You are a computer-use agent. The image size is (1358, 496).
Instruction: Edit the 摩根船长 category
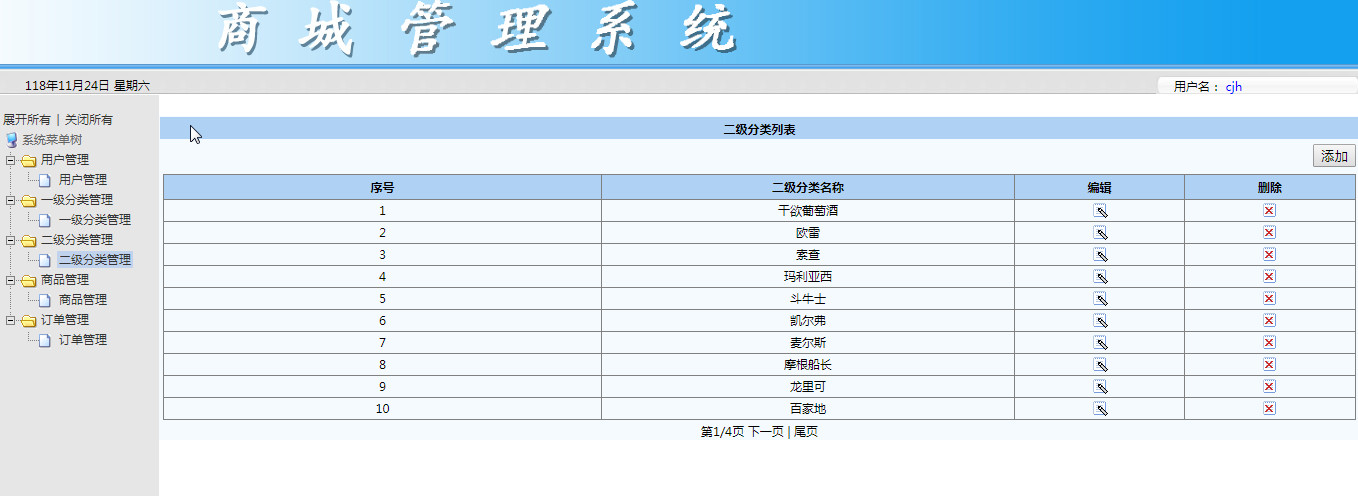click(1100, 365)
